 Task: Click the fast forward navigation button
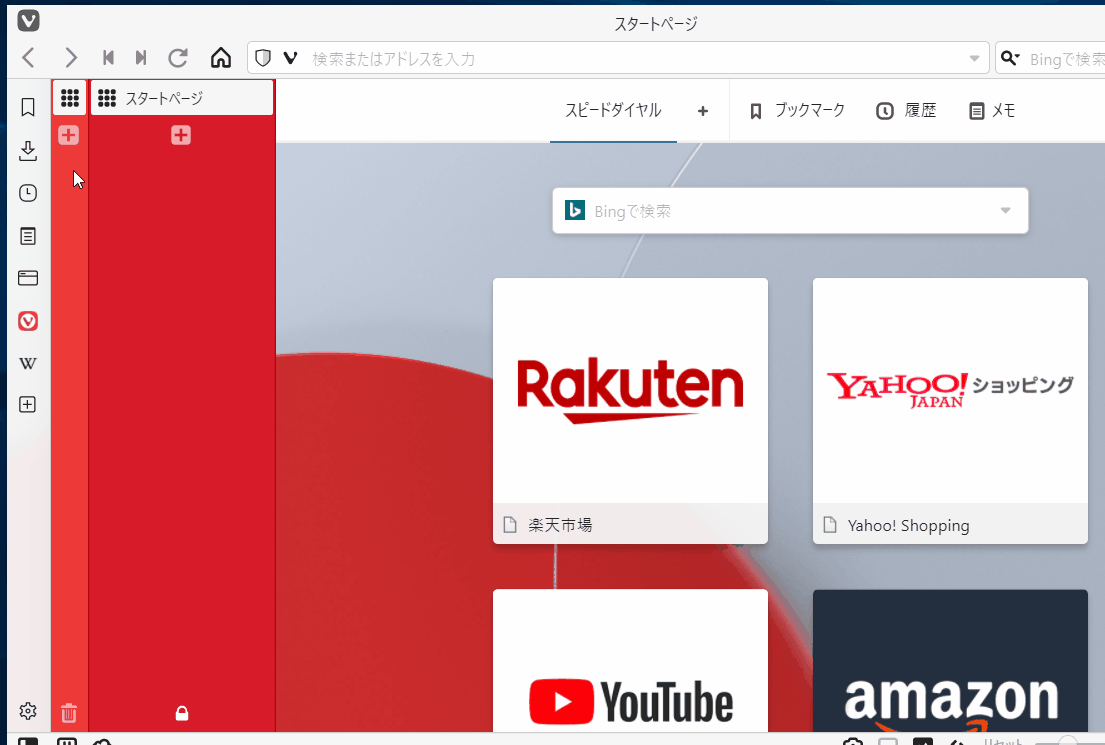click(x=141, y=58)
